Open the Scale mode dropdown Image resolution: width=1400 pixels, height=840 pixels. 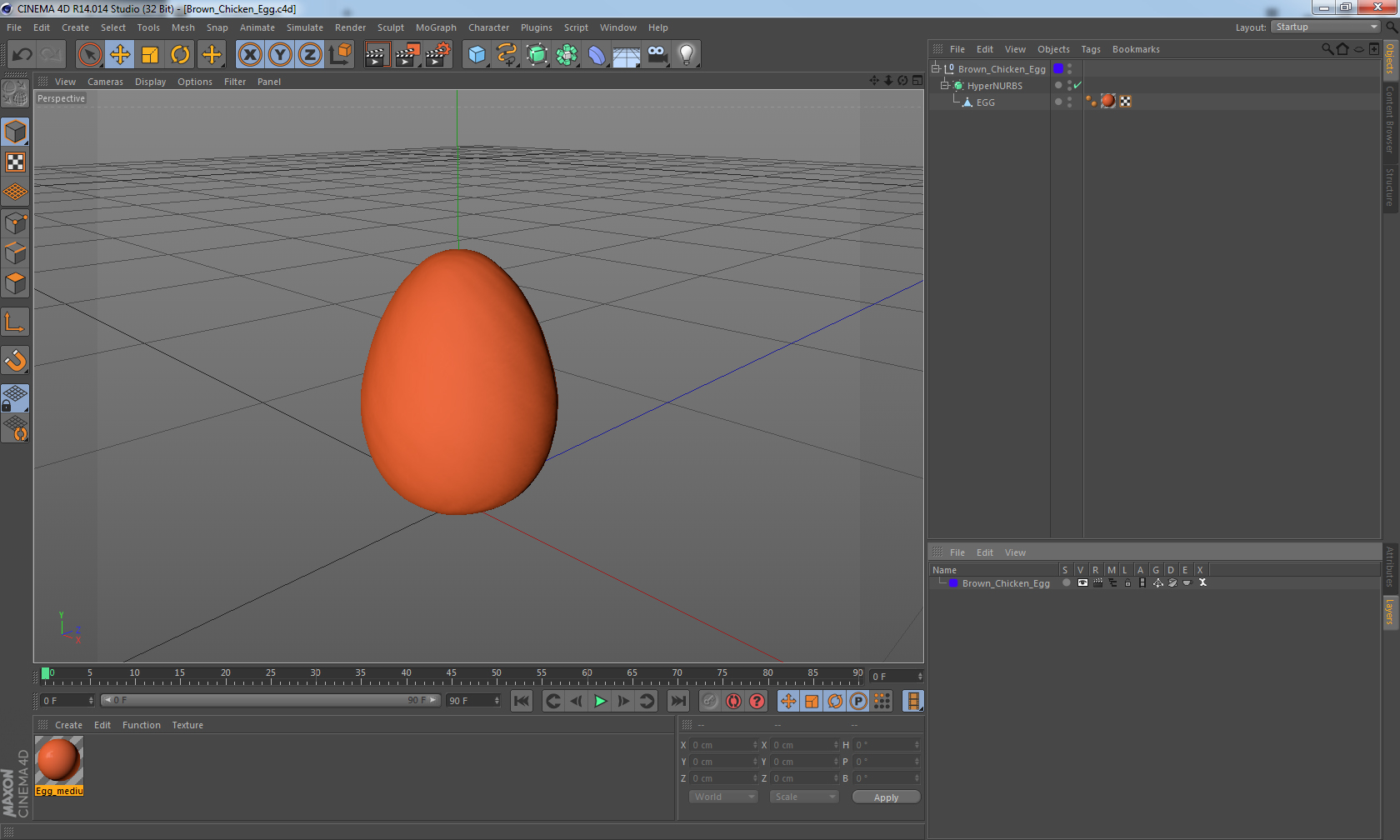click(x=804, y=797)
